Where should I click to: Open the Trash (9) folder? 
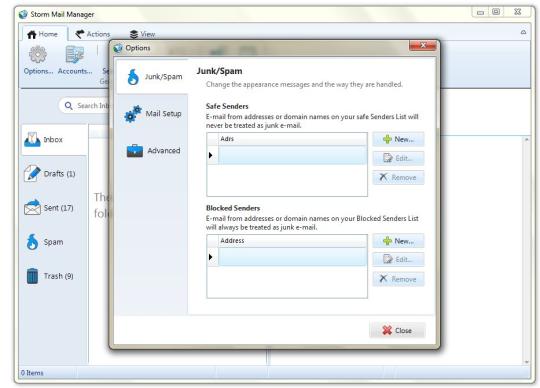(54, 276)
